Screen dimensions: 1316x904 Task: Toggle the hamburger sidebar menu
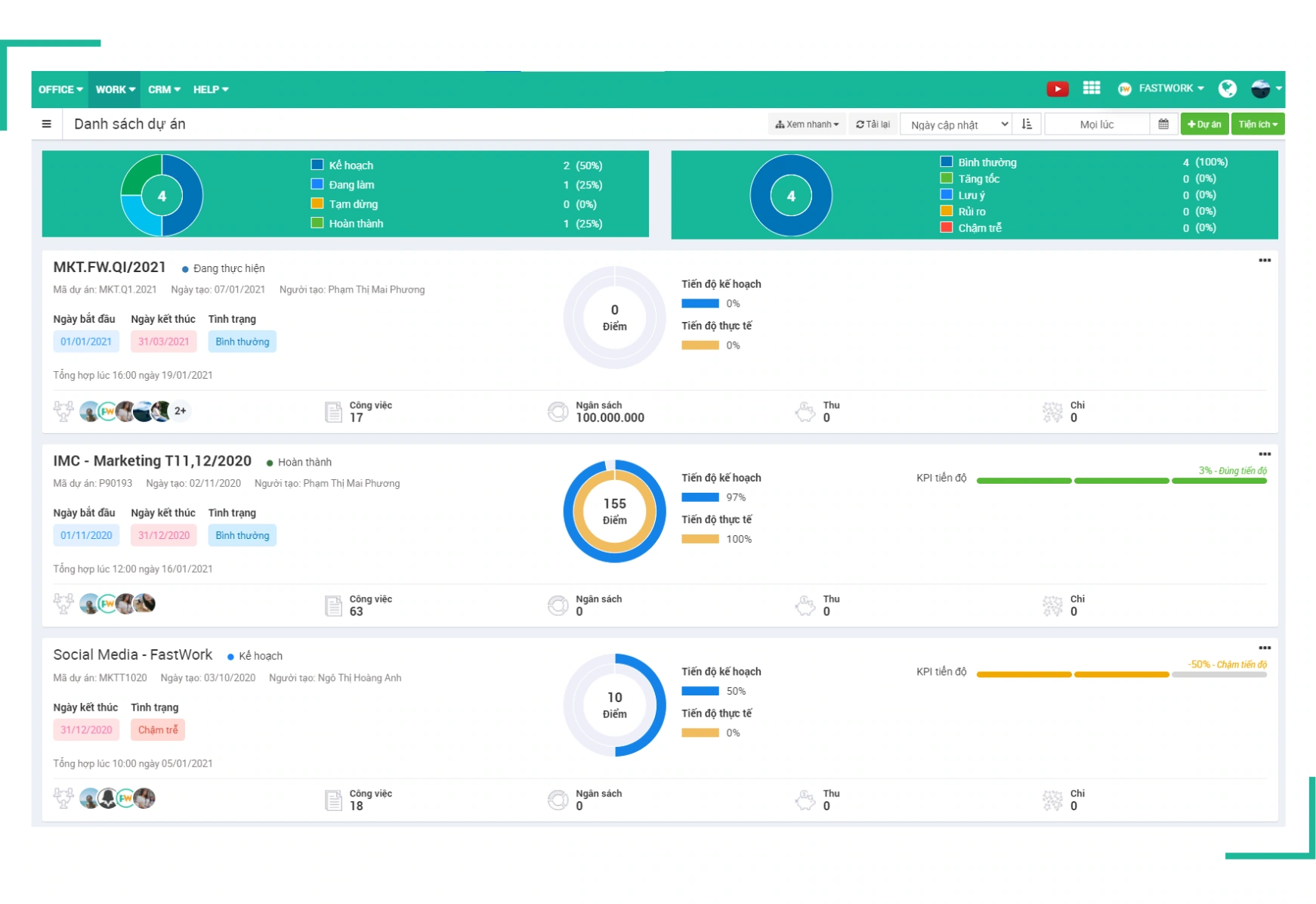[x=47, y=124]
